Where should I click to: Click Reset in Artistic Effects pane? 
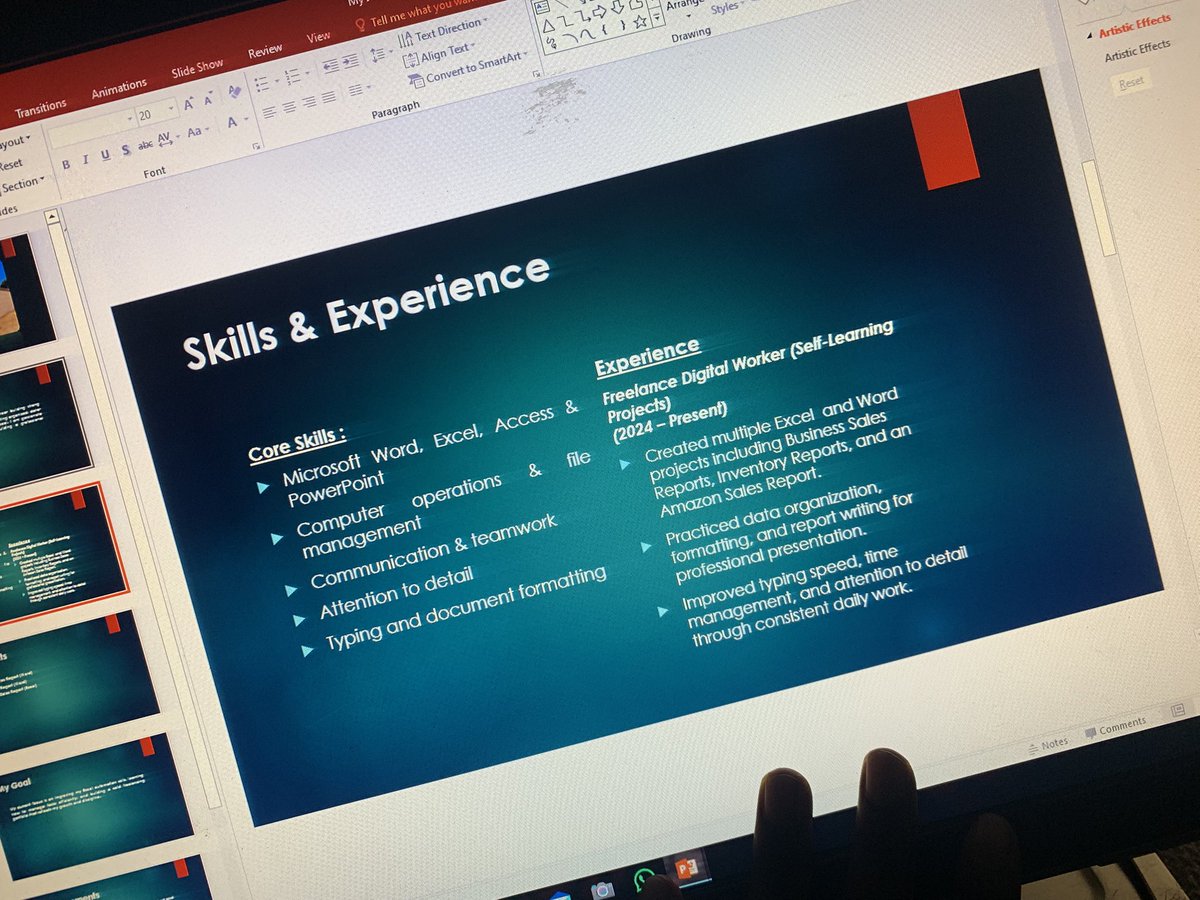tap(1132, 83)
